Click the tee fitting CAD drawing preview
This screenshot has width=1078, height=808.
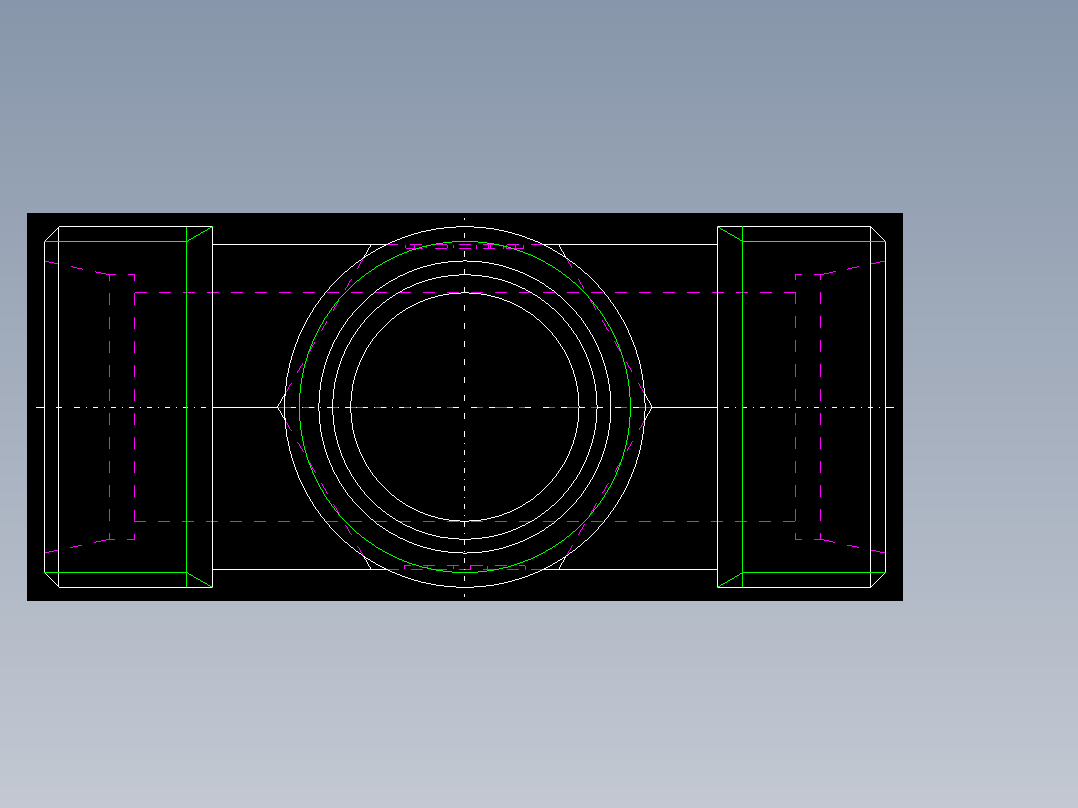pos(465,407)
